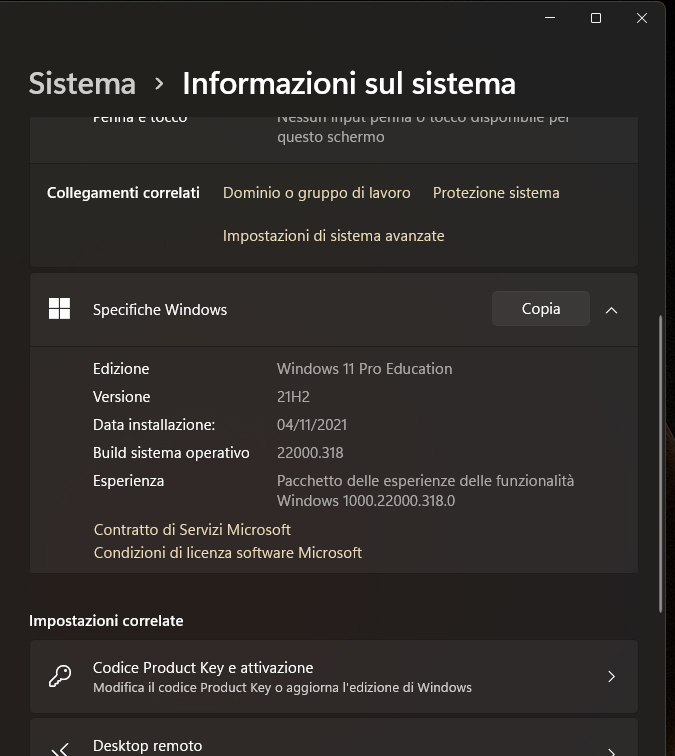Open Codice Product Key e attivazione
Image resolution: width=675 pixels, height=756 pixels.
334,676
